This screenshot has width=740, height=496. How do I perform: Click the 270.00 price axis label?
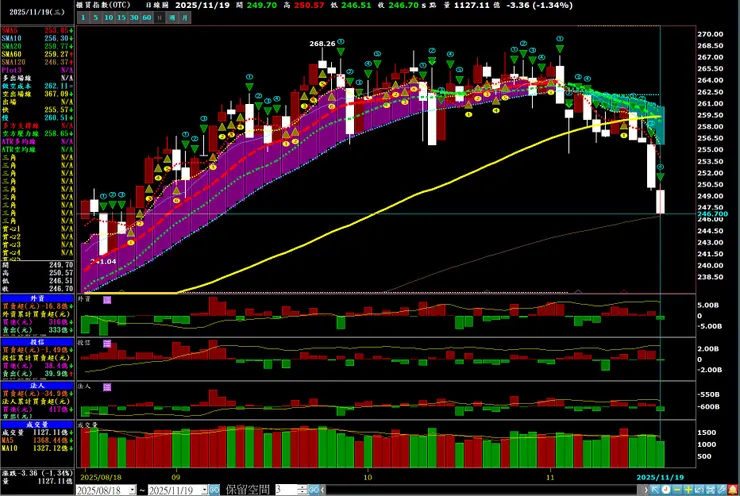[x=710, y=34]
